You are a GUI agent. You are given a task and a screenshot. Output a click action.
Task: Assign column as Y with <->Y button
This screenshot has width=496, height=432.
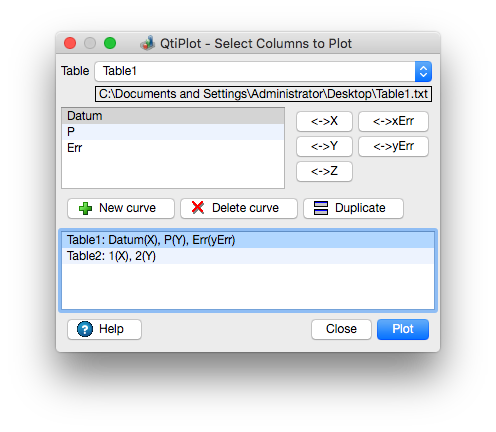coord(324,146)
